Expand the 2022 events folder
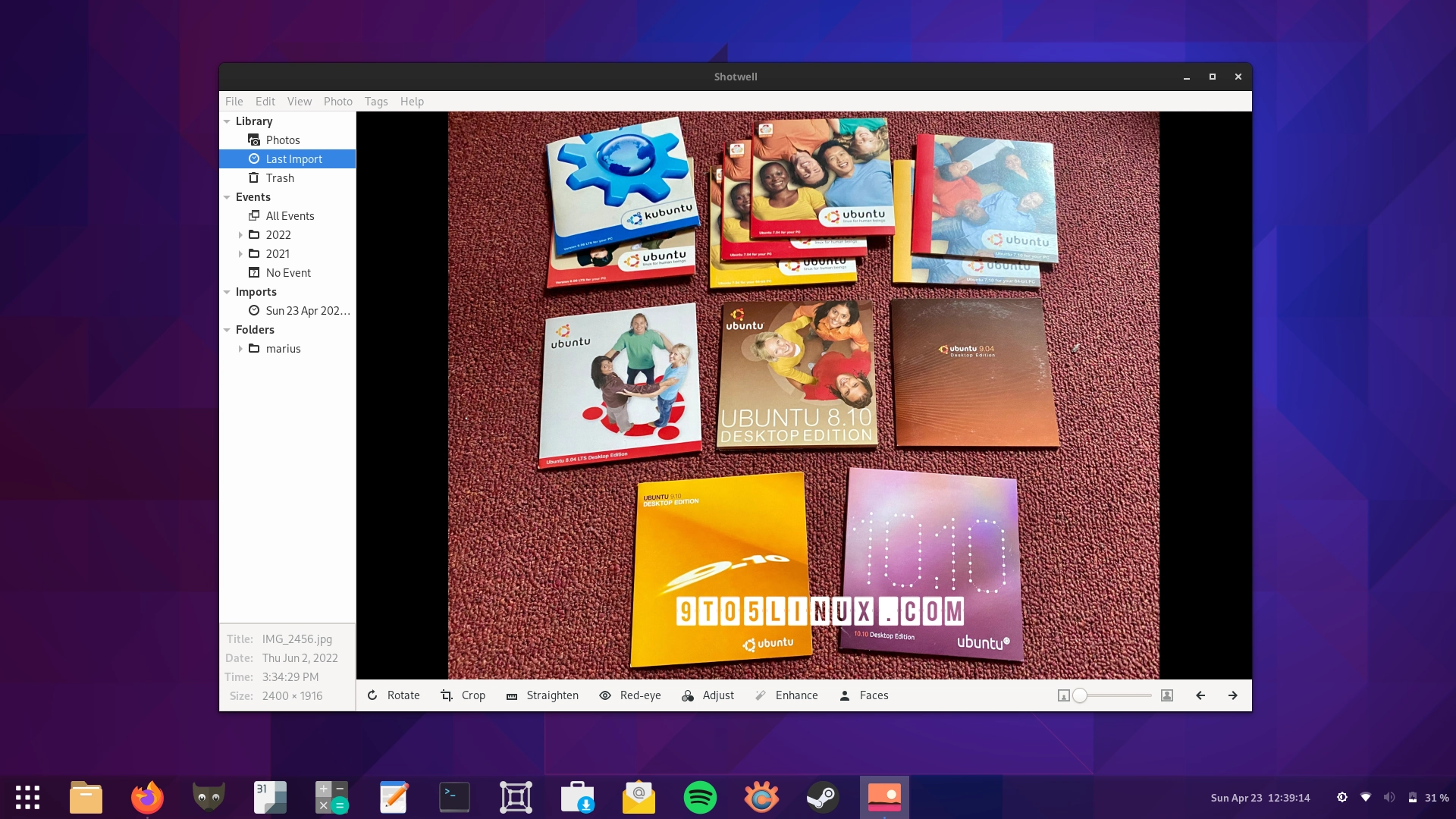The height and width of the screenshot is (819, 1456). 240,235
